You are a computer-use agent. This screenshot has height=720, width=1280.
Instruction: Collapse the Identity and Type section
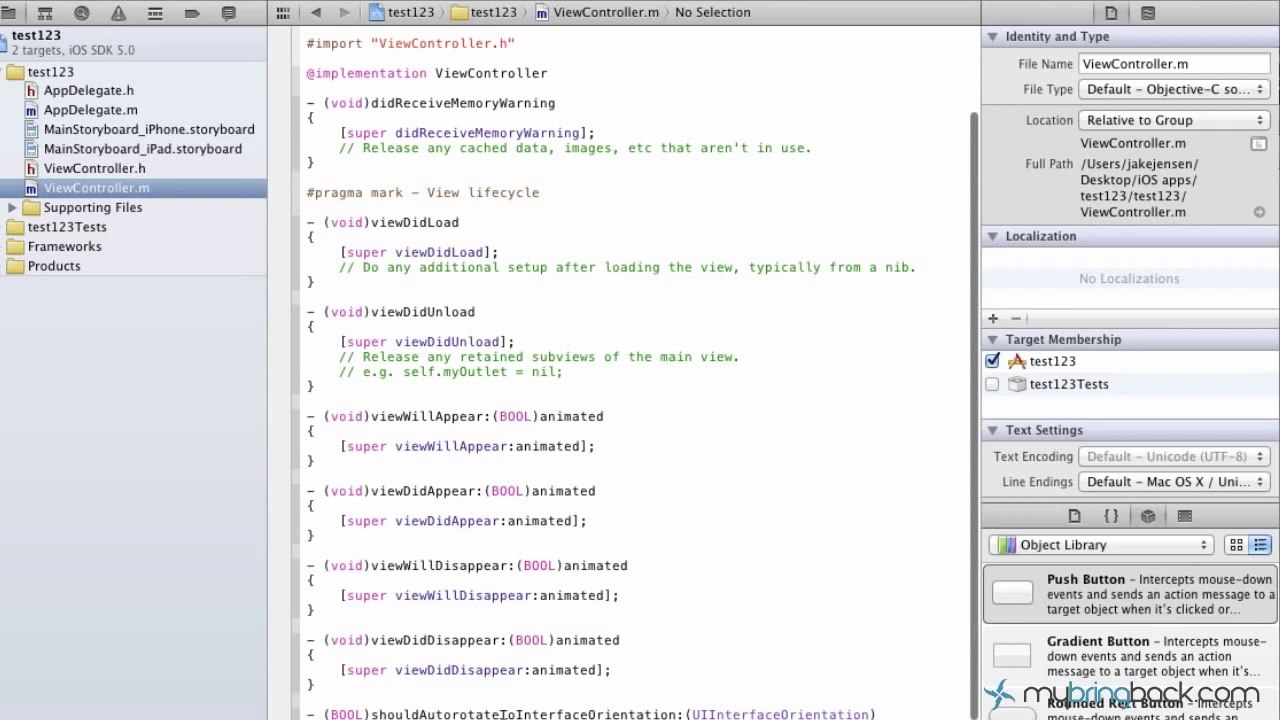(993, 37)
